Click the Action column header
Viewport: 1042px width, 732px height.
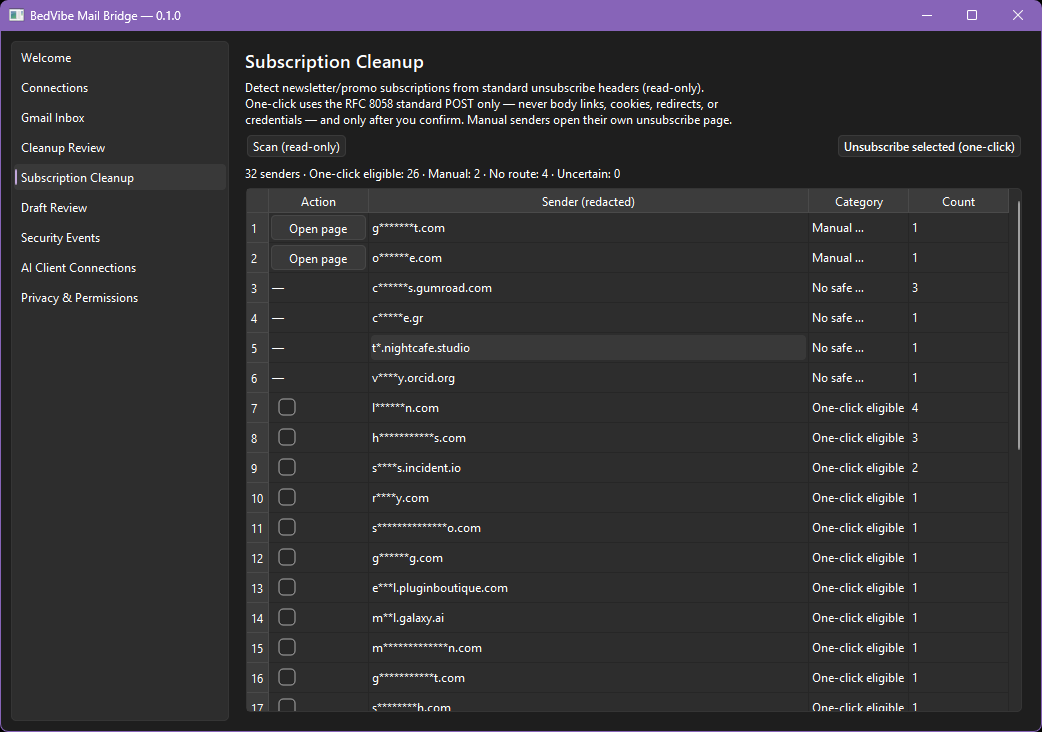[318, 201]
